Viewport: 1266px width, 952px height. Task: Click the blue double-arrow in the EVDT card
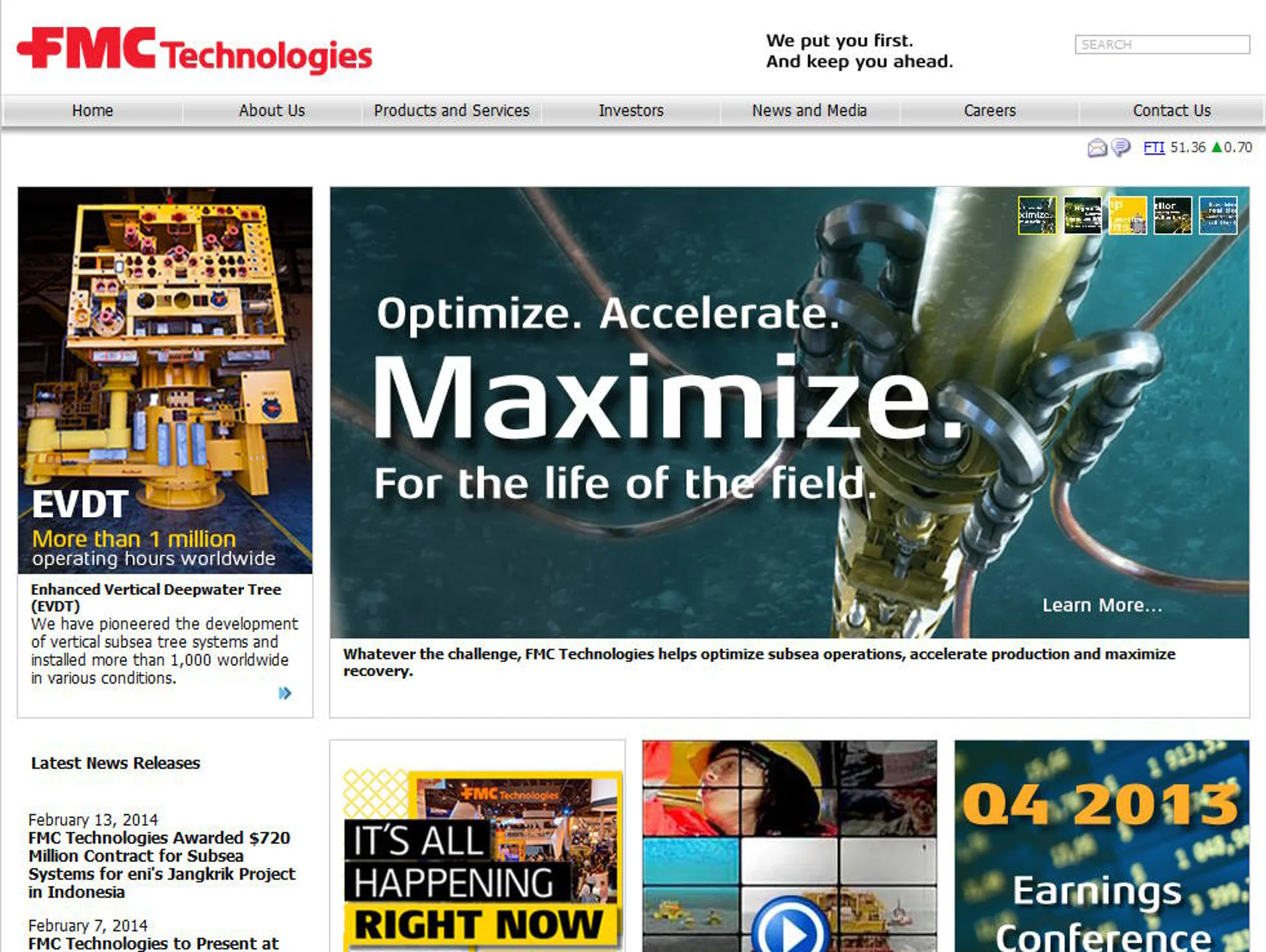pos(285,693)
